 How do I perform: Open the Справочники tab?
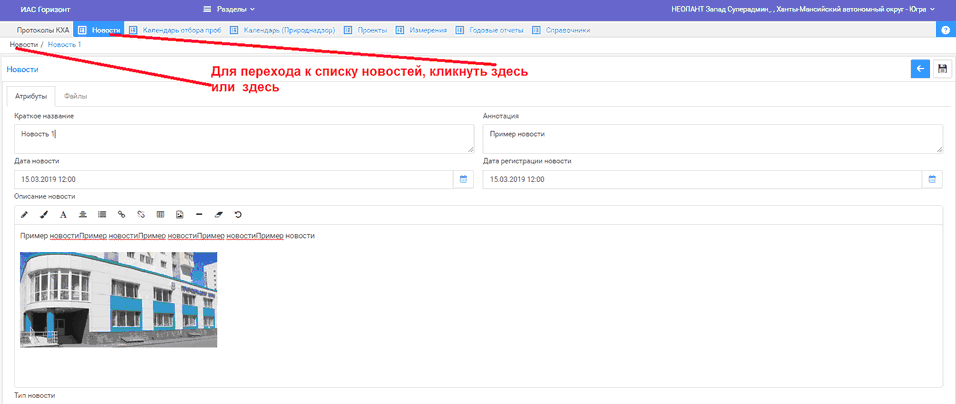click(561, 30)
